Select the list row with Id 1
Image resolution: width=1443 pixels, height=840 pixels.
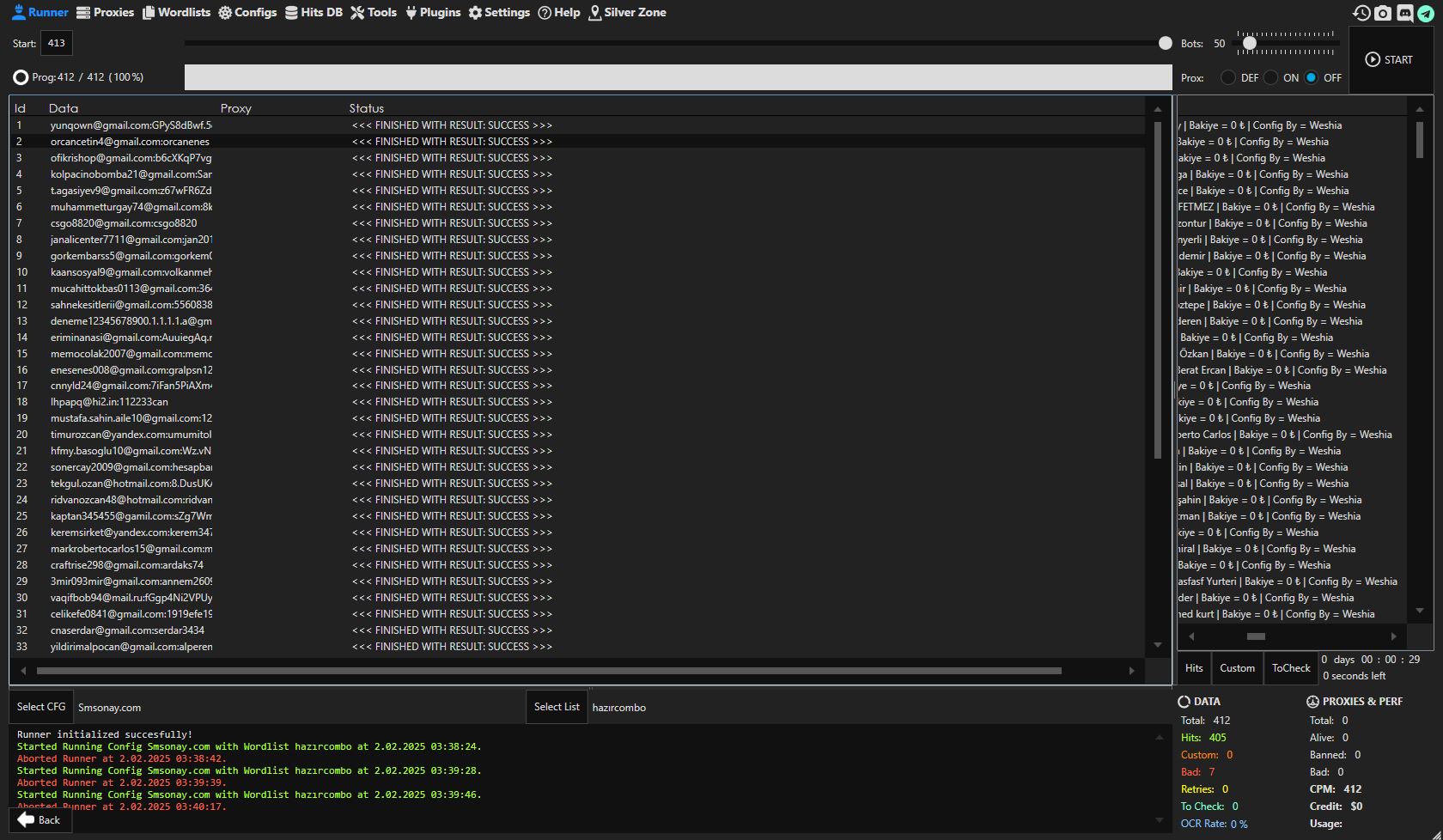[x=577, y=125]
